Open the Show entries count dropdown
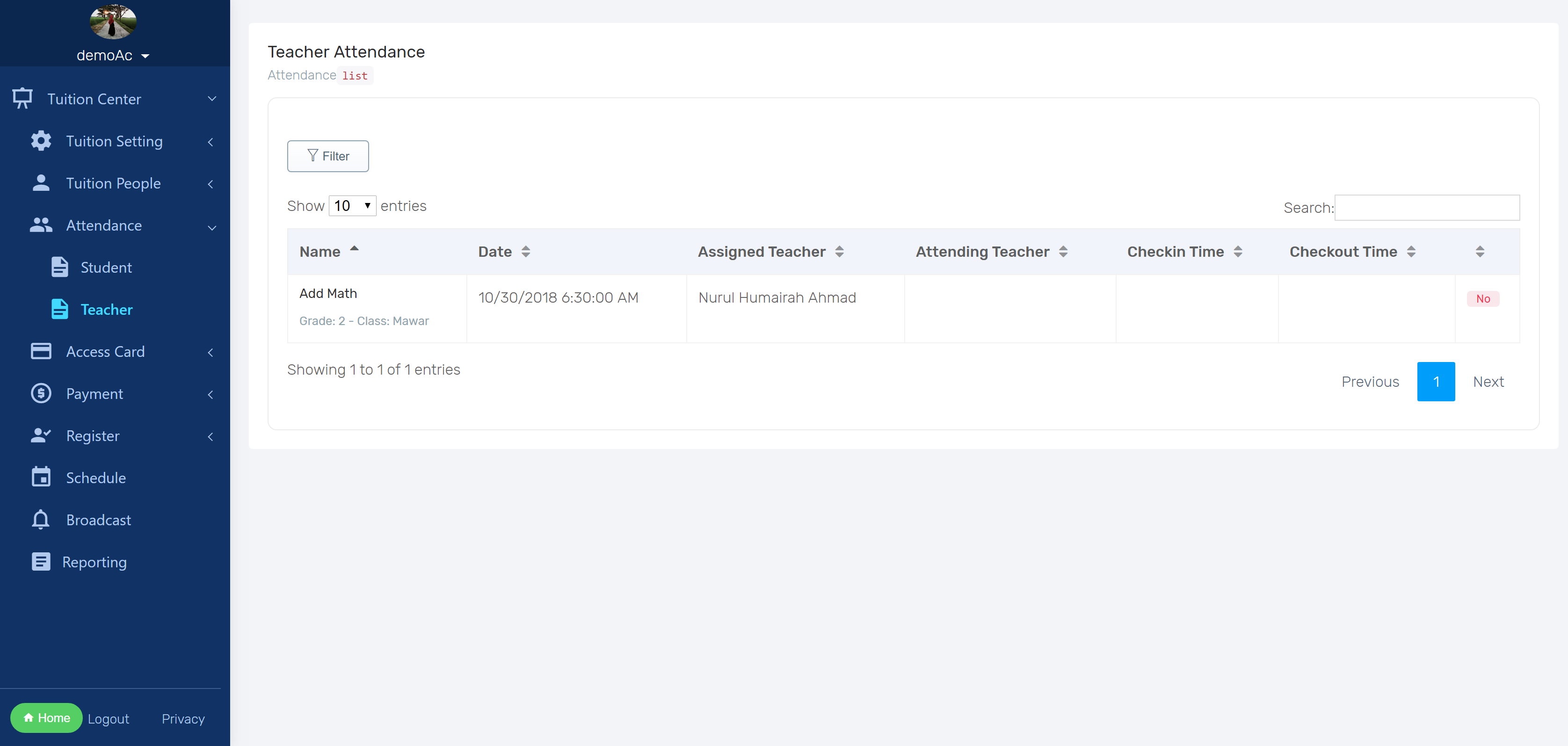1568x746 pixels. pos(352,206)
